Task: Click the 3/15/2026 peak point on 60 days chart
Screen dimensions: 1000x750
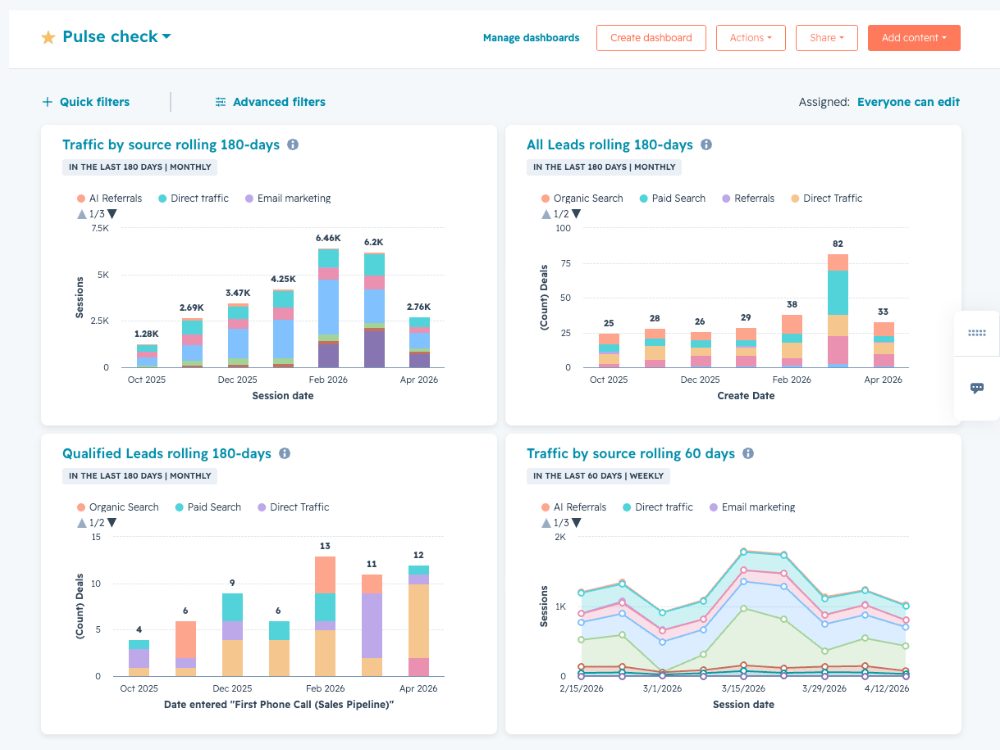Action: 744,552
